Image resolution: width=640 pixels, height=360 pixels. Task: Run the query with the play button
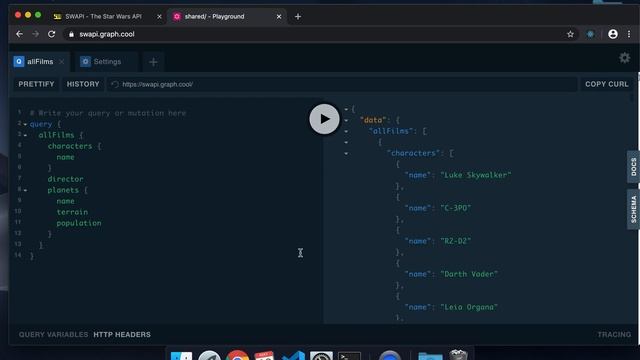click(324, 119)
